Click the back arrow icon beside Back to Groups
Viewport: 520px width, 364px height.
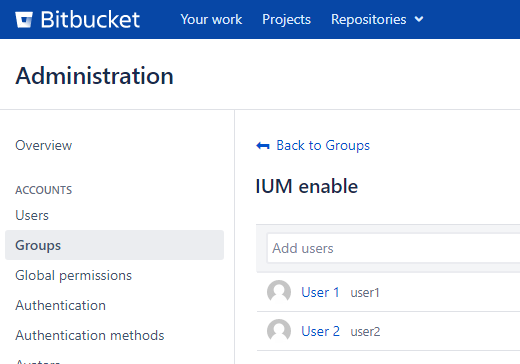coord(263,146)
